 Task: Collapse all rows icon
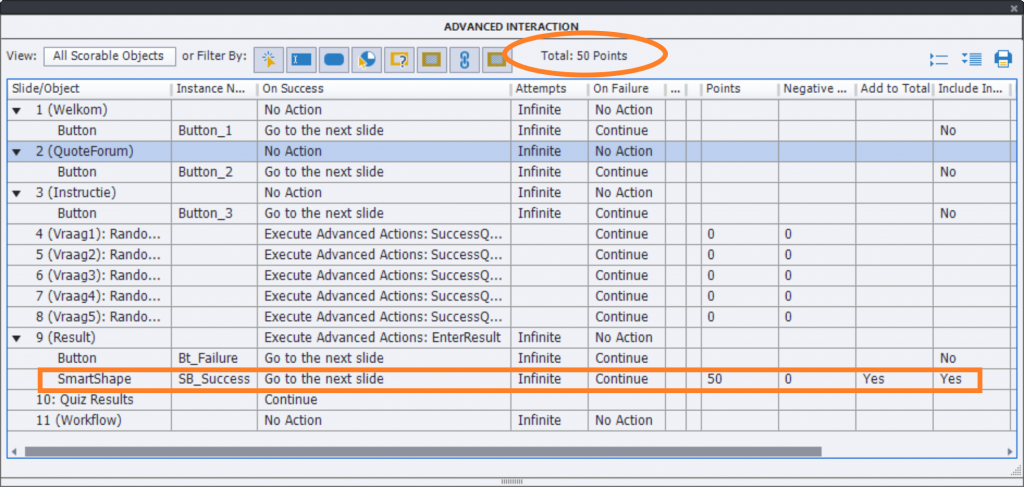938,59
